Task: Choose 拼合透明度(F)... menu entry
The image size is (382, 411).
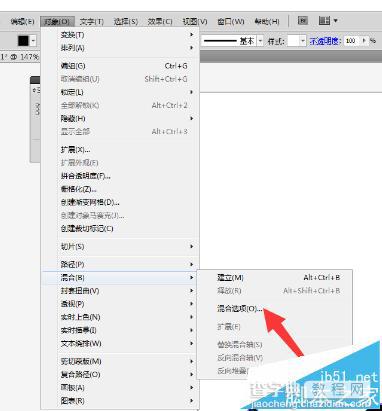Action: point(120,176)
